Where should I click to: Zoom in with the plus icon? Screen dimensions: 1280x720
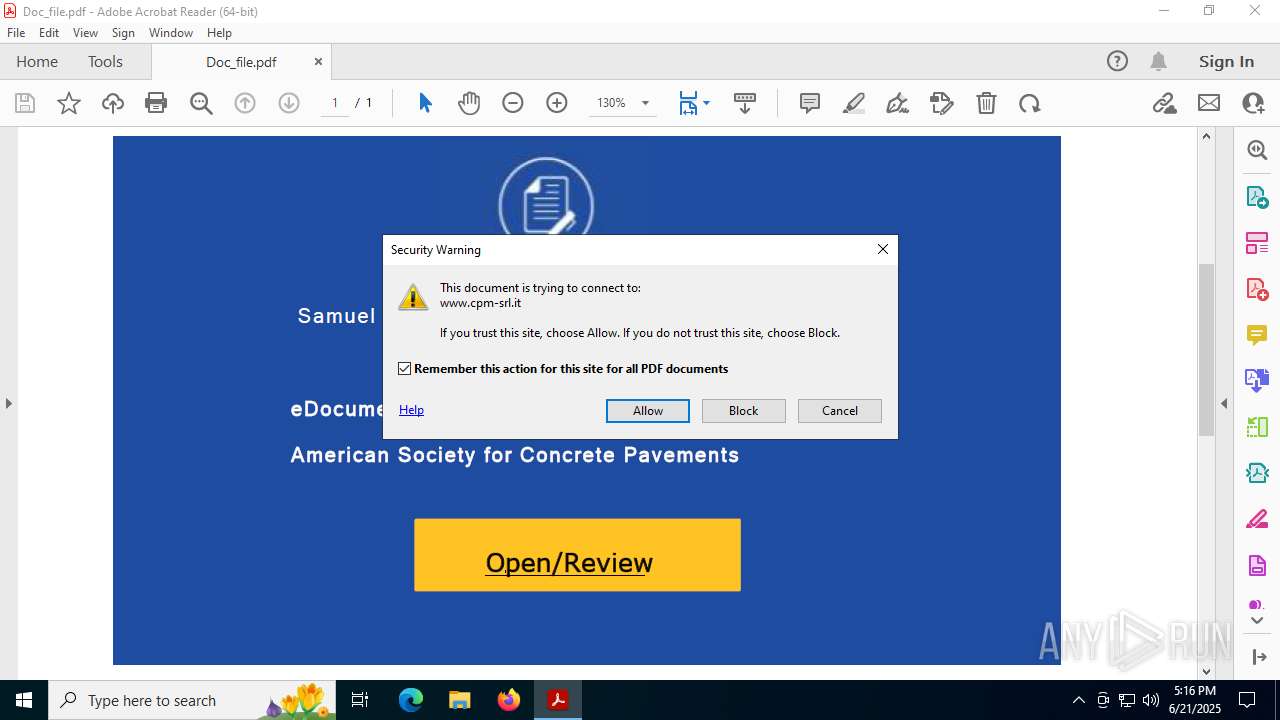click(557, 103)
